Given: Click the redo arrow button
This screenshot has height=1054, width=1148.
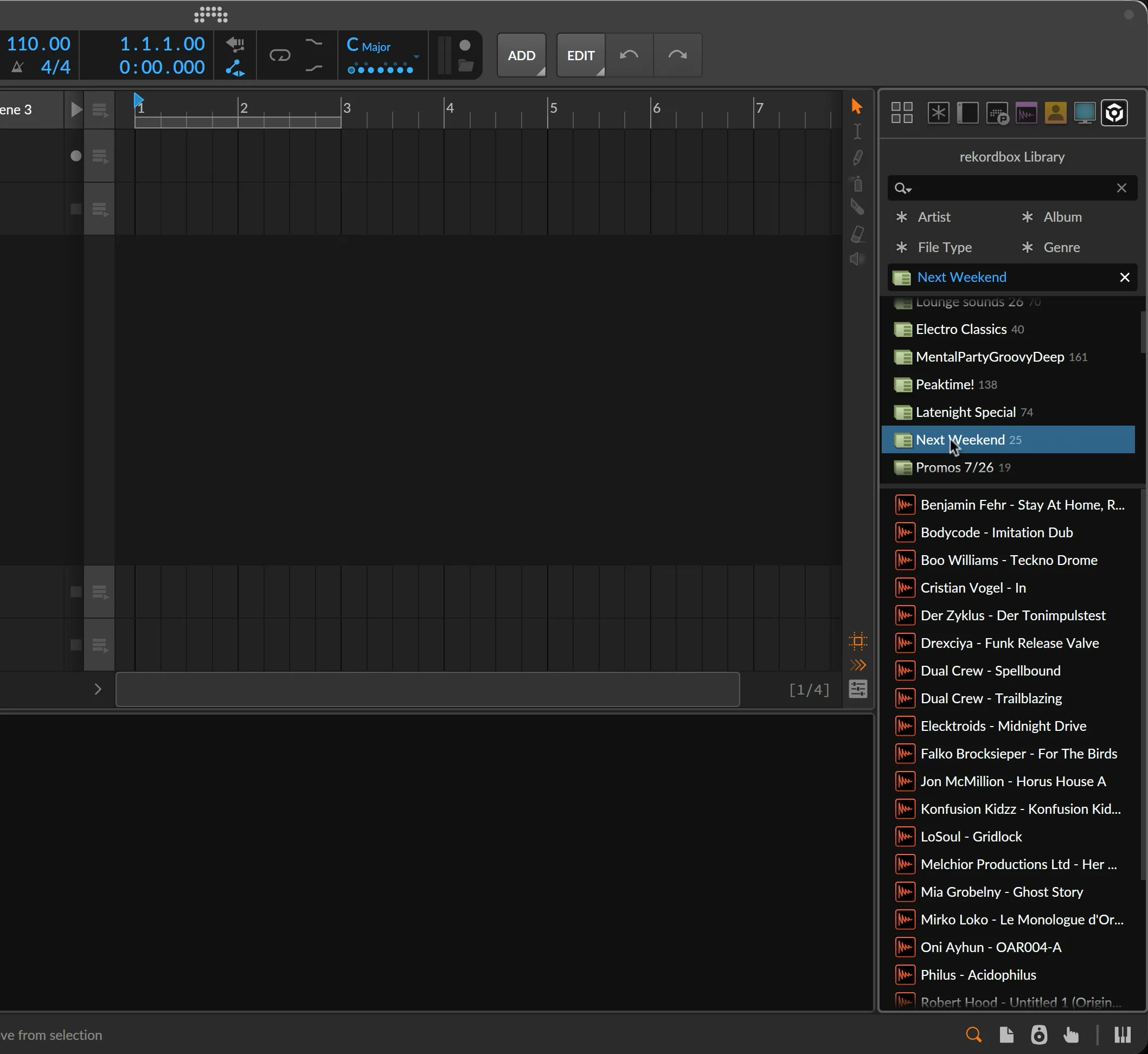Looking at the screenshot, I should point(677,55).
